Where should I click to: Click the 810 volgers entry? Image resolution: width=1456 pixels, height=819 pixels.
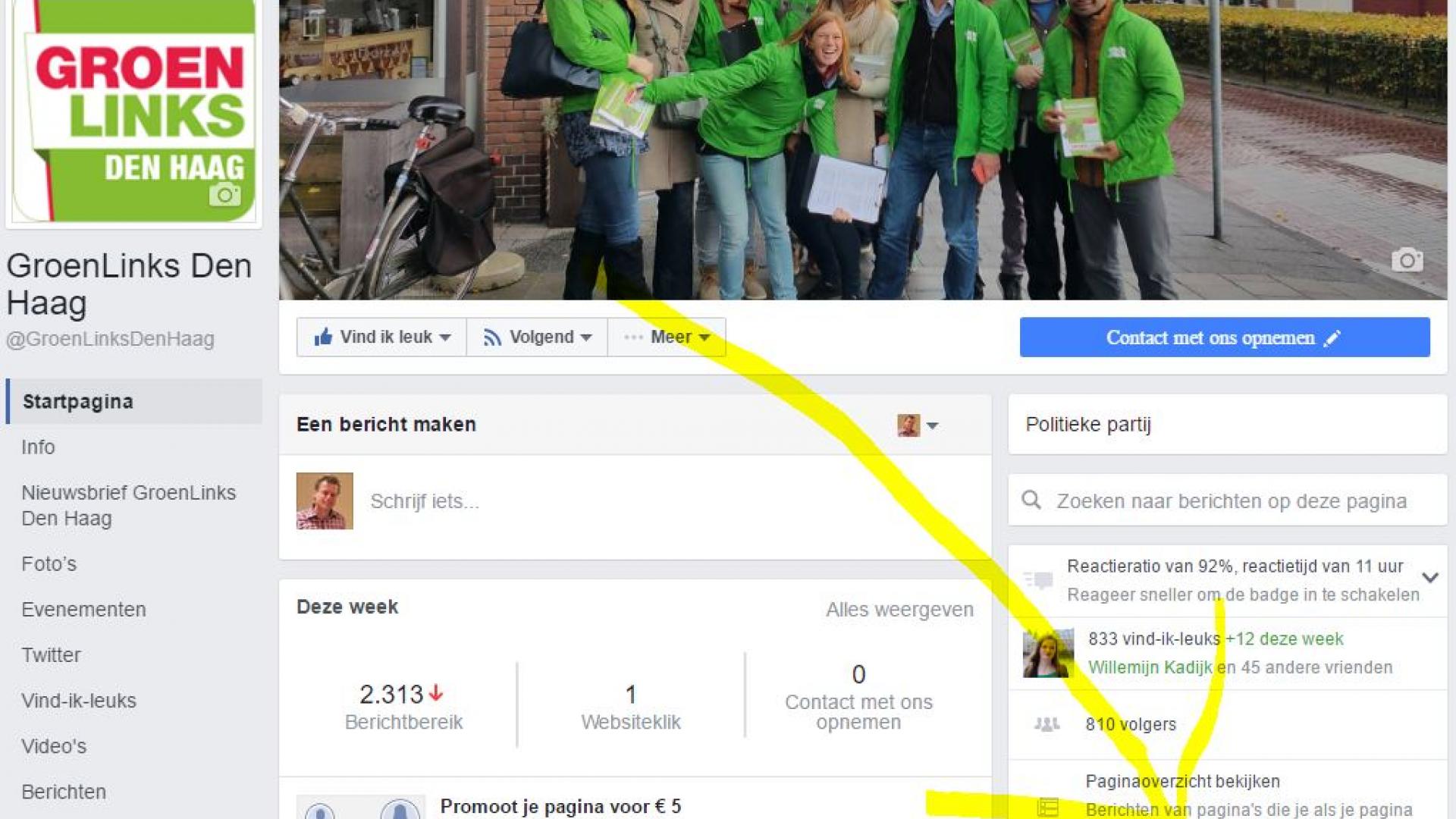(1131, 724)
